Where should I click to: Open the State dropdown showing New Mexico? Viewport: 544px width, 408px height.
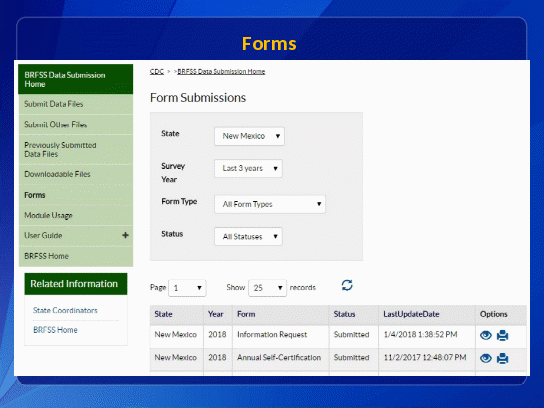(249, 136)
